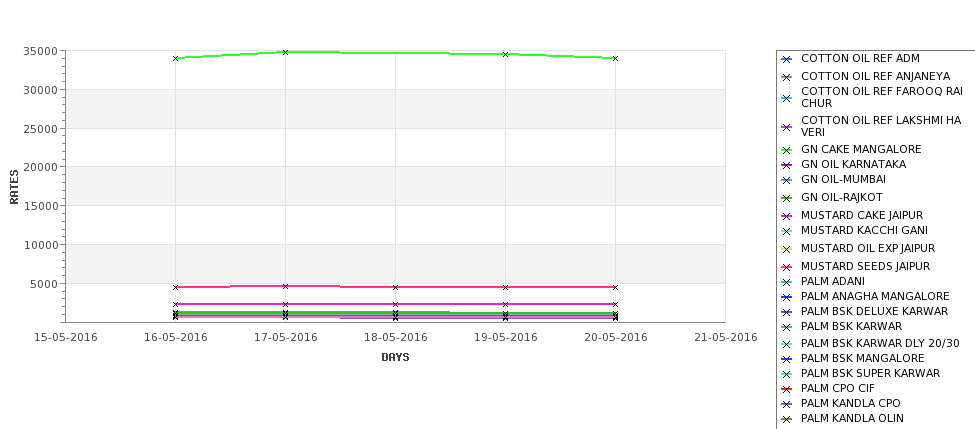
Task: Click the 19-05-2016 label on the DAYS axis
Action: point(505,337)
